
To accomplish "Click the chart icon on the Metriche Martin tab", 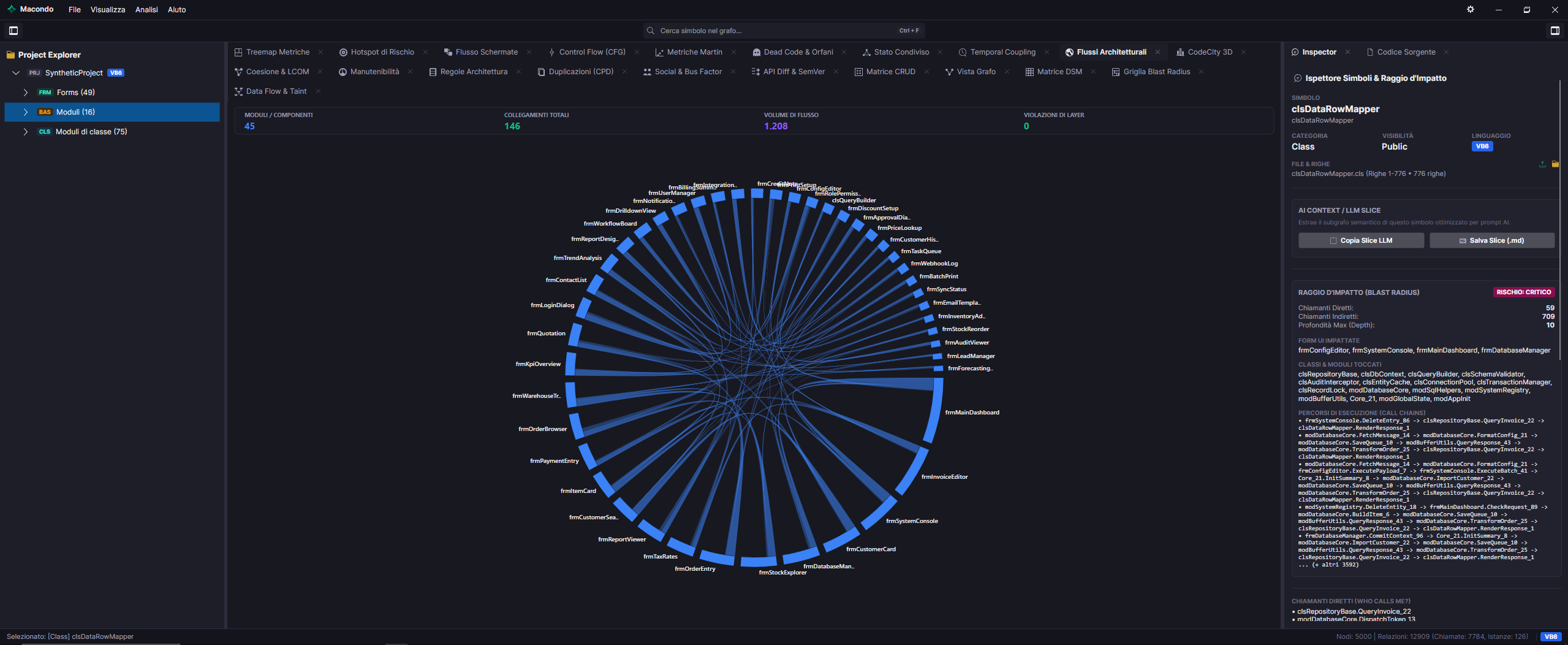I will click(659, 53).
